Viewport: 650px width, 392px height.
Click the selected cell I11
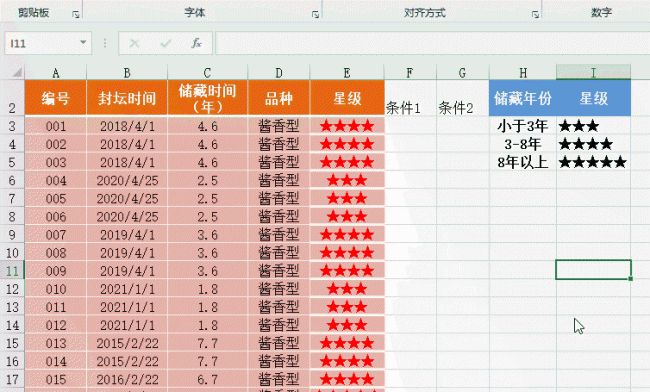click(593, 270)
